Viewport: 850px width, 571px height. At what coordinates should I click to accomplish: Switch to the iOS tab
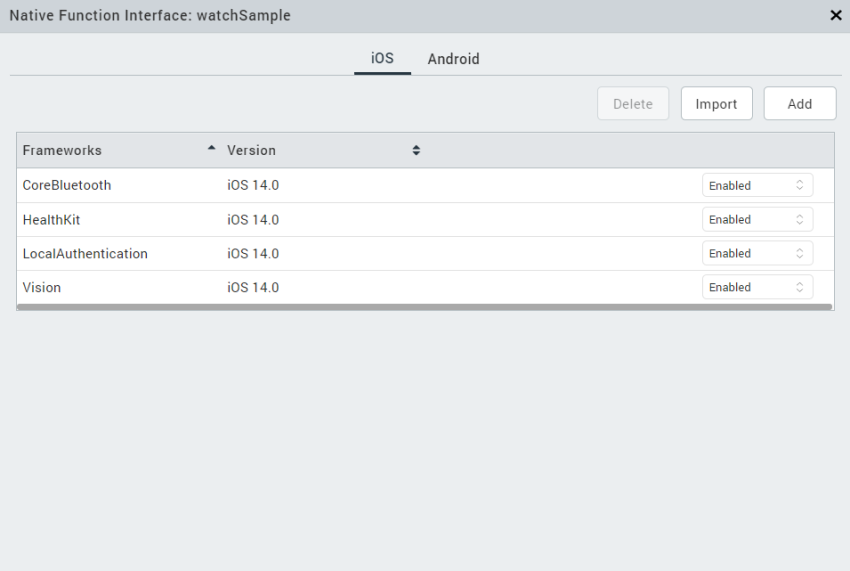382,59
